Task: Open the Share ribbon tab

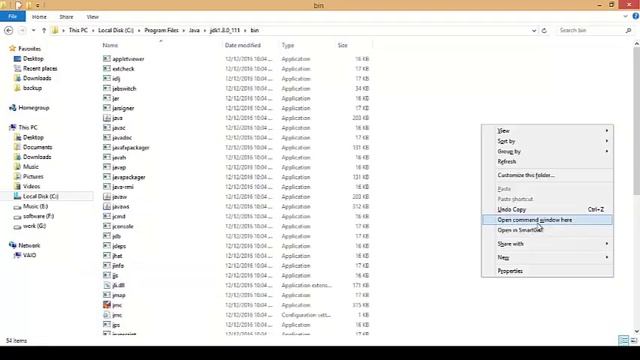Action: point(66,17)
